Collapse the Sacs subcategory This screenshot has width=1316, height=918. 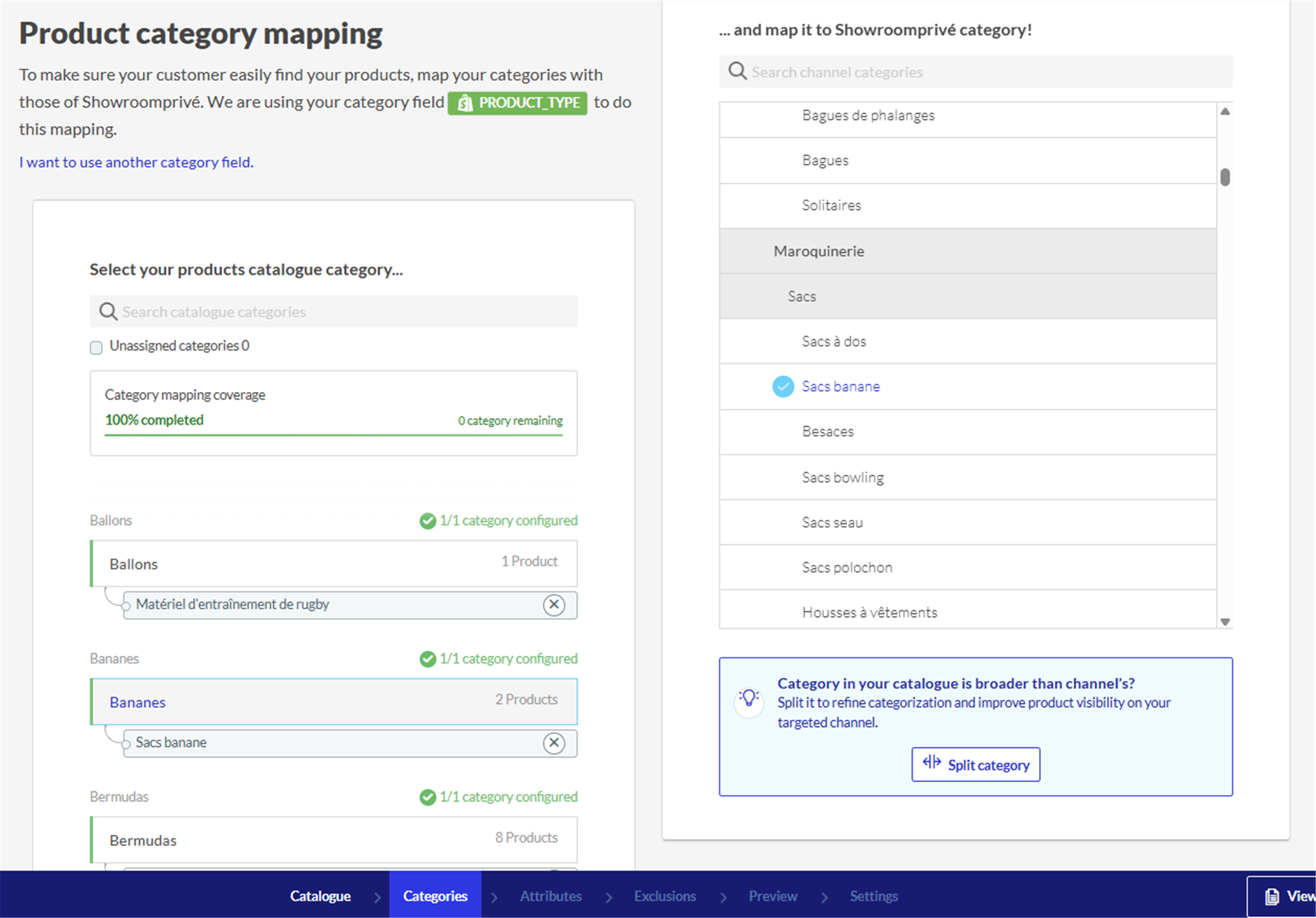click(x=802, y=296)
